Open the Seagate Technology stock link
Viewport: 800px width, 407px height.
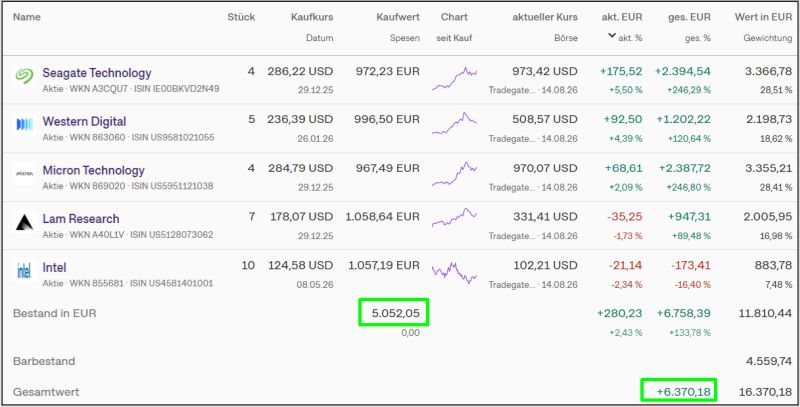(97, 73)
